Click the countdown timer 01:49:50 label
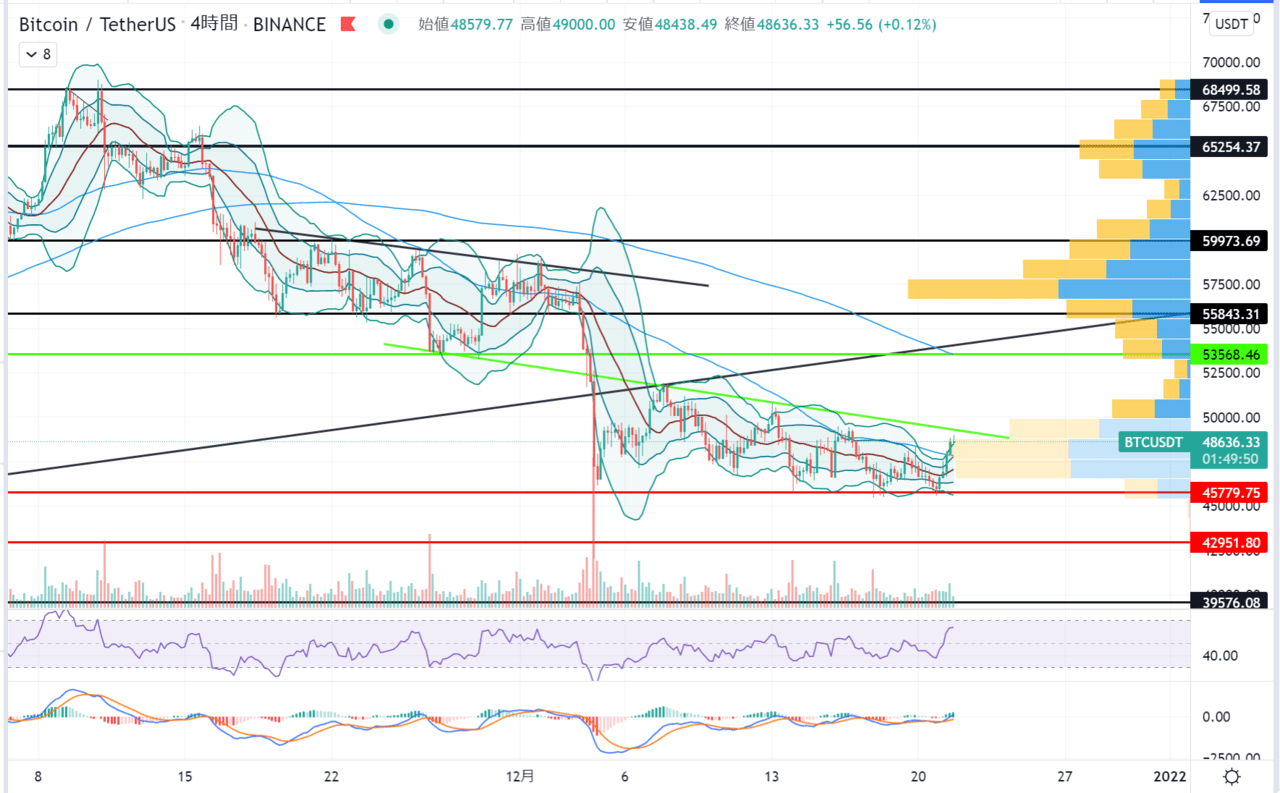The image size is (1280, 793). coord(1230,460)
